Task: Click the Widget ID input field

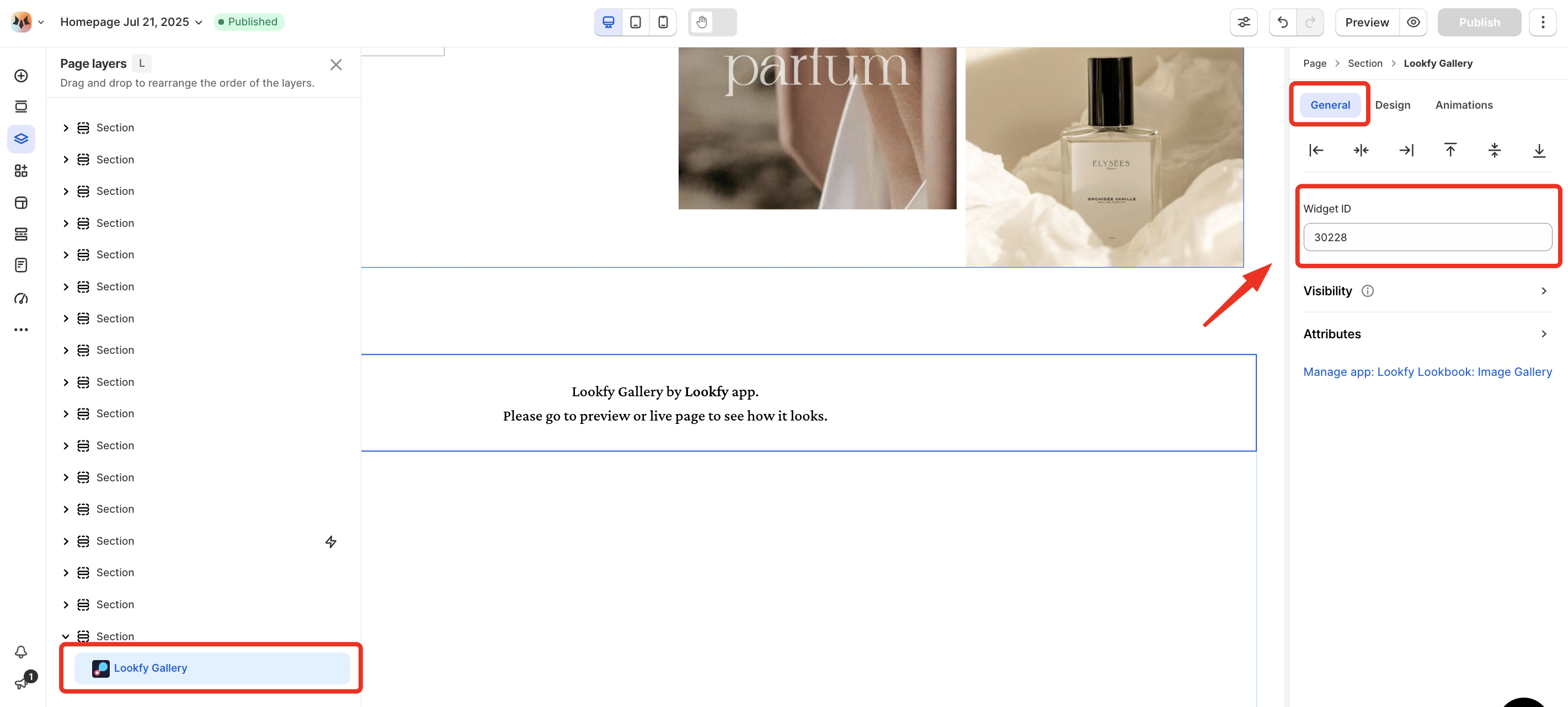Action: point(1427,237)
